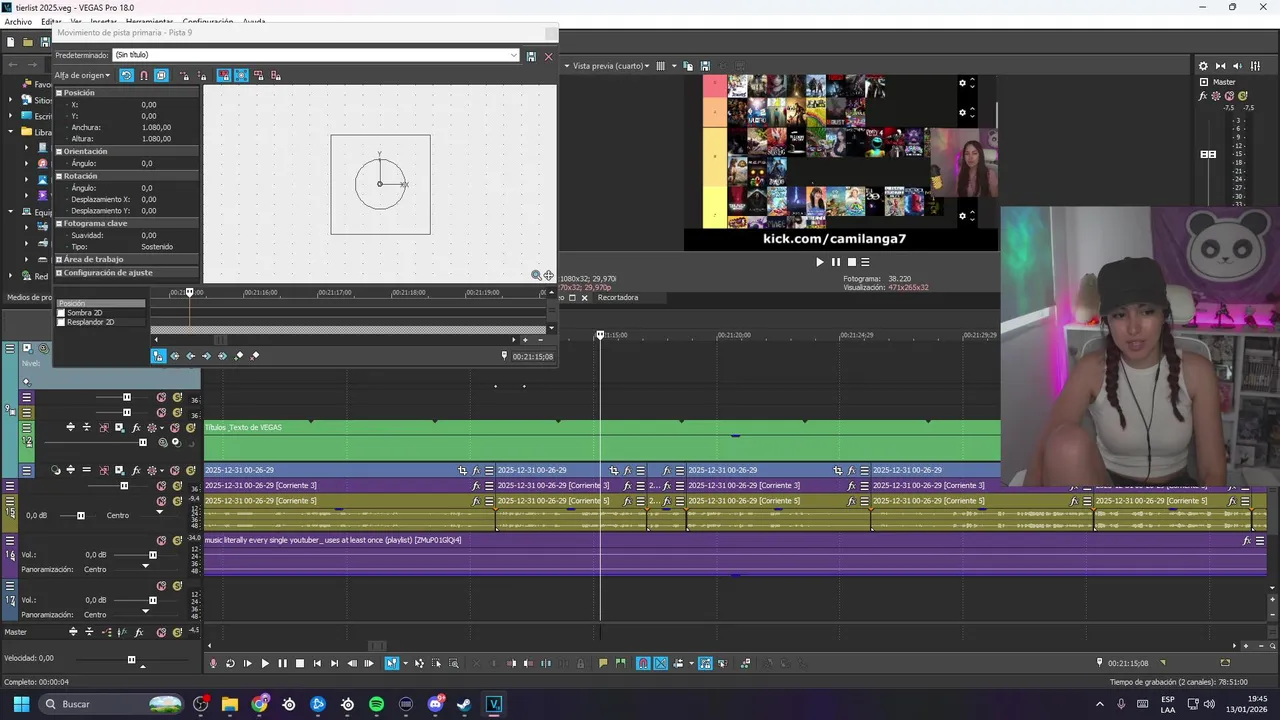This screenshot has height=720, width=1280.
Task: Collapse the Rotación section
Action: [59, 176]
